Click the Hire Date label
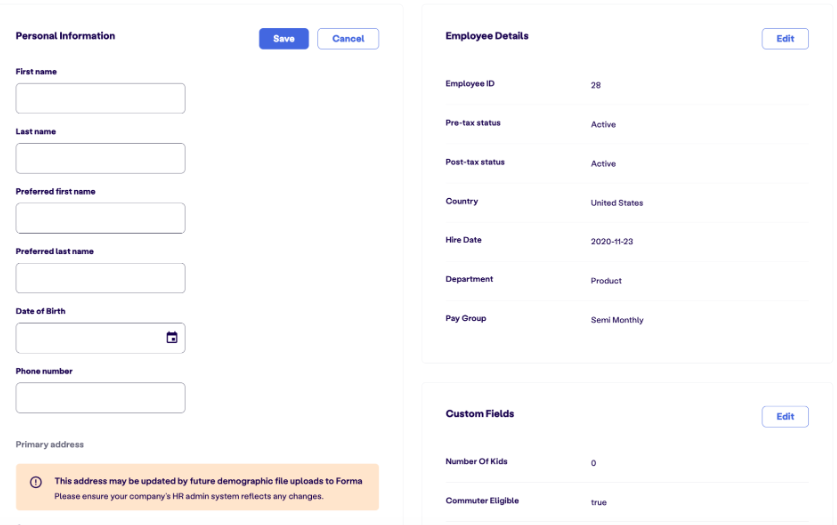The width and height of the screenshot is (837, 525). coord(463,240)
